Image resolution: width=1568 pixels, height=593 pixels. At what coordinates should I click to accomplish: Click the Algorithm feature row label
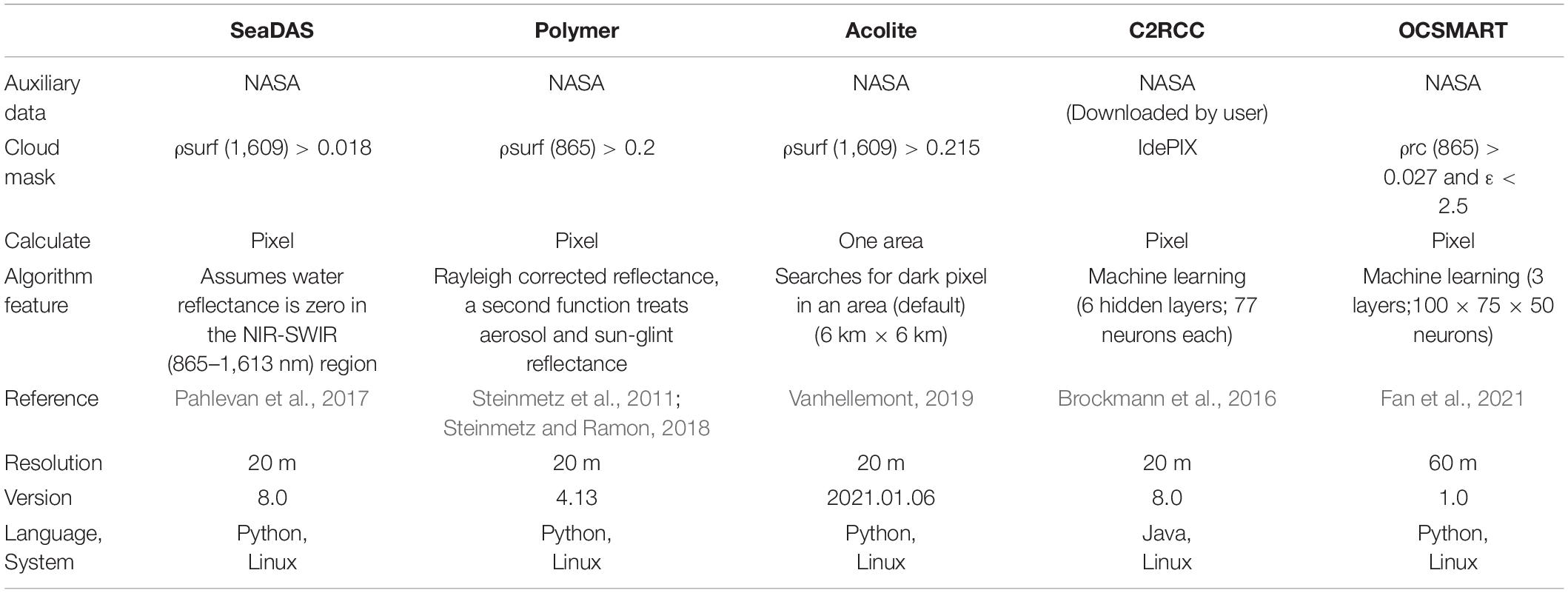pos(48,291)
